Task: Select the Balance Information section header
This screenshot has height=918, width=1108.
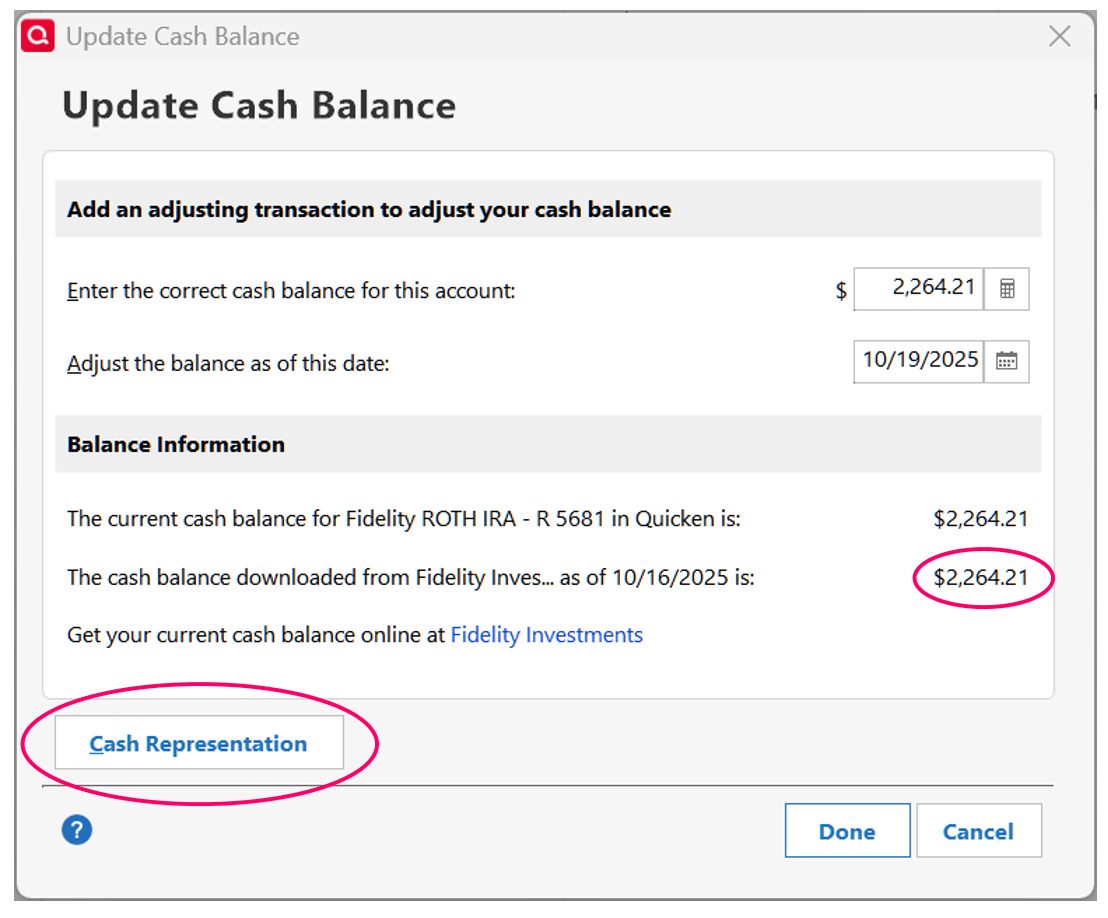Action: click(176, 444)
